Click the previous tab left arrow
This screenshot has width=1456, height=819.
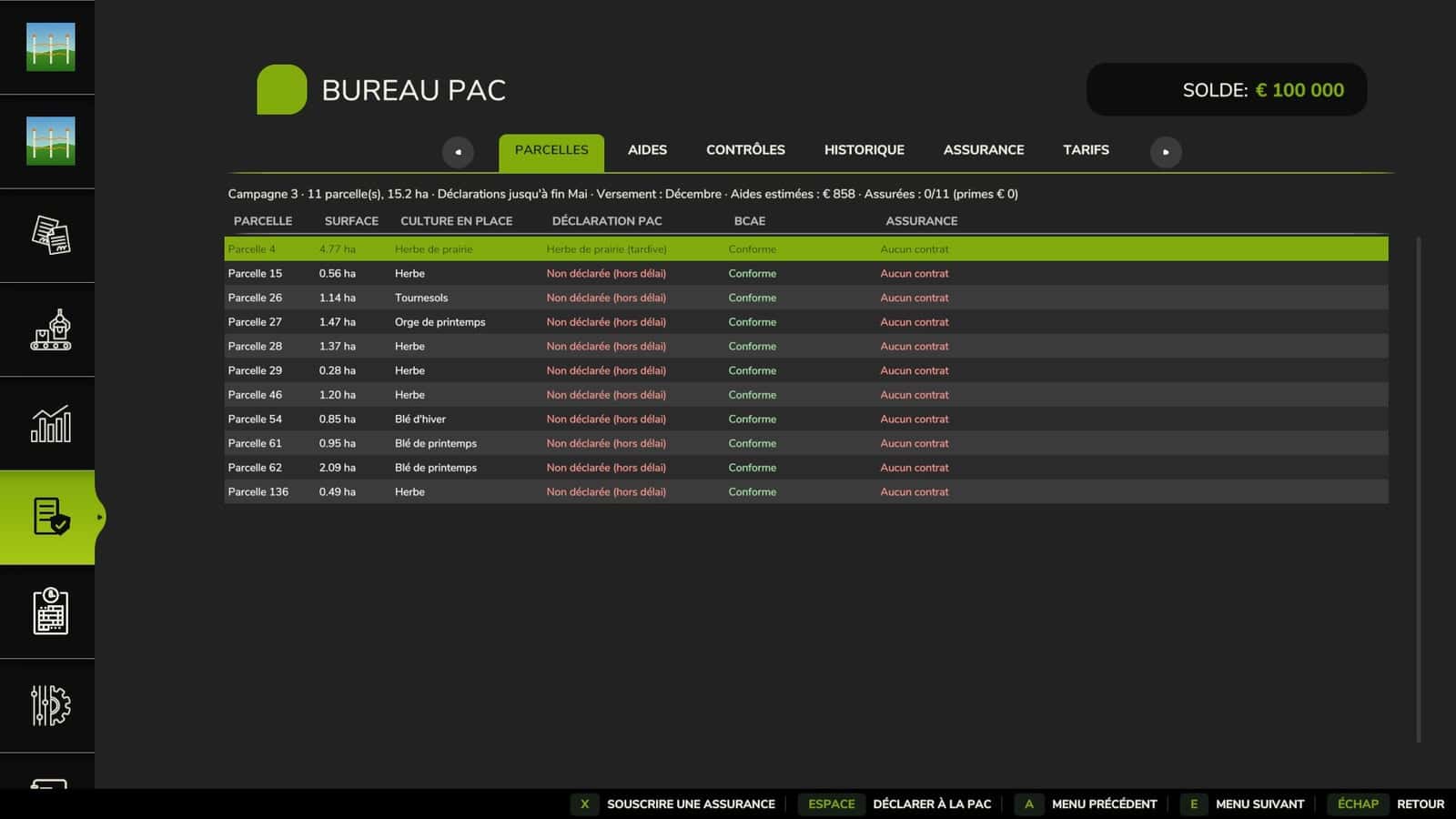[458, 152]
